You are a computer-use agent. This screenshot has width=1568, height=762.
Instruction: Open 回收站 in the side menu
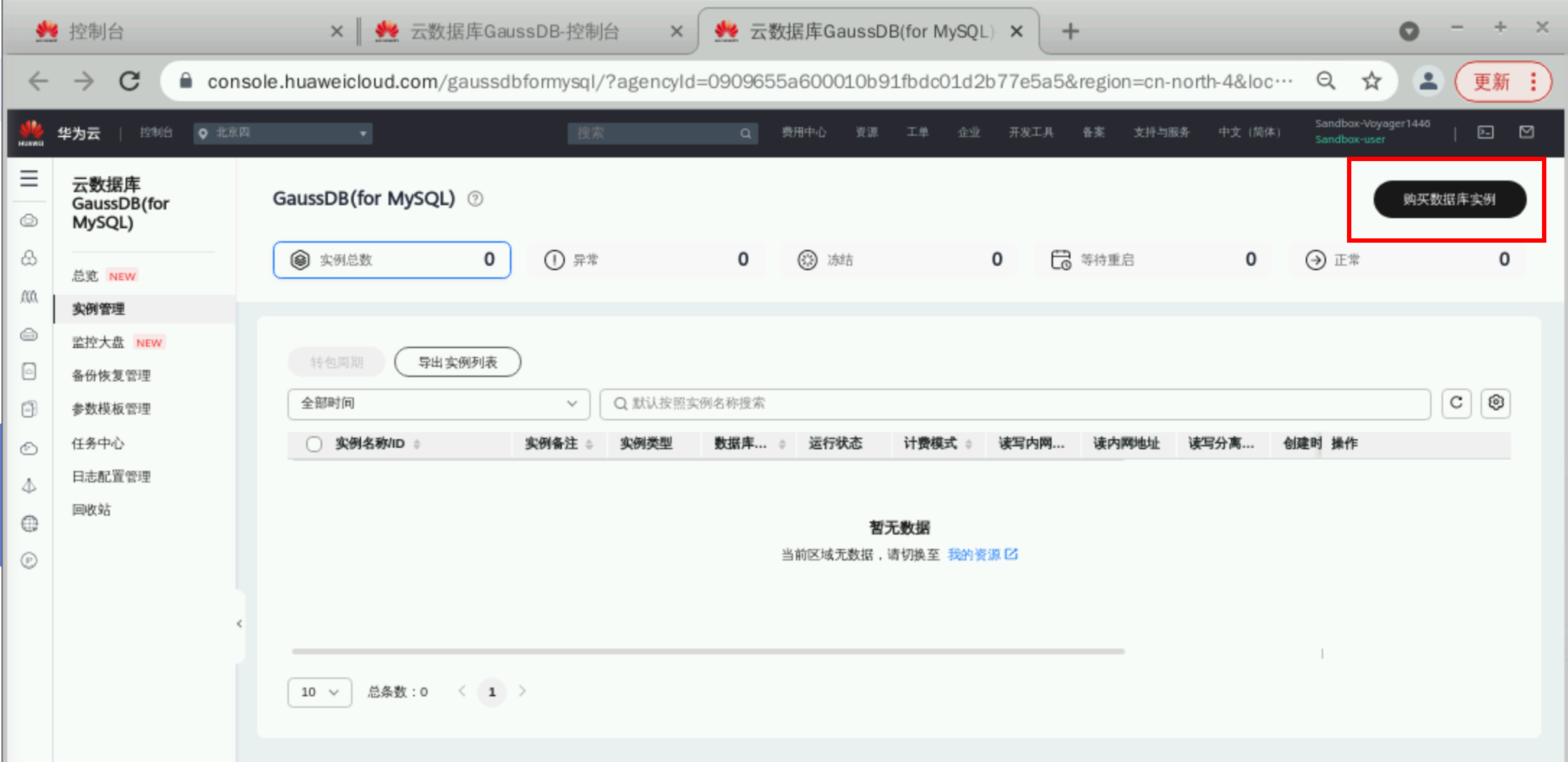[x=91, y=510]
